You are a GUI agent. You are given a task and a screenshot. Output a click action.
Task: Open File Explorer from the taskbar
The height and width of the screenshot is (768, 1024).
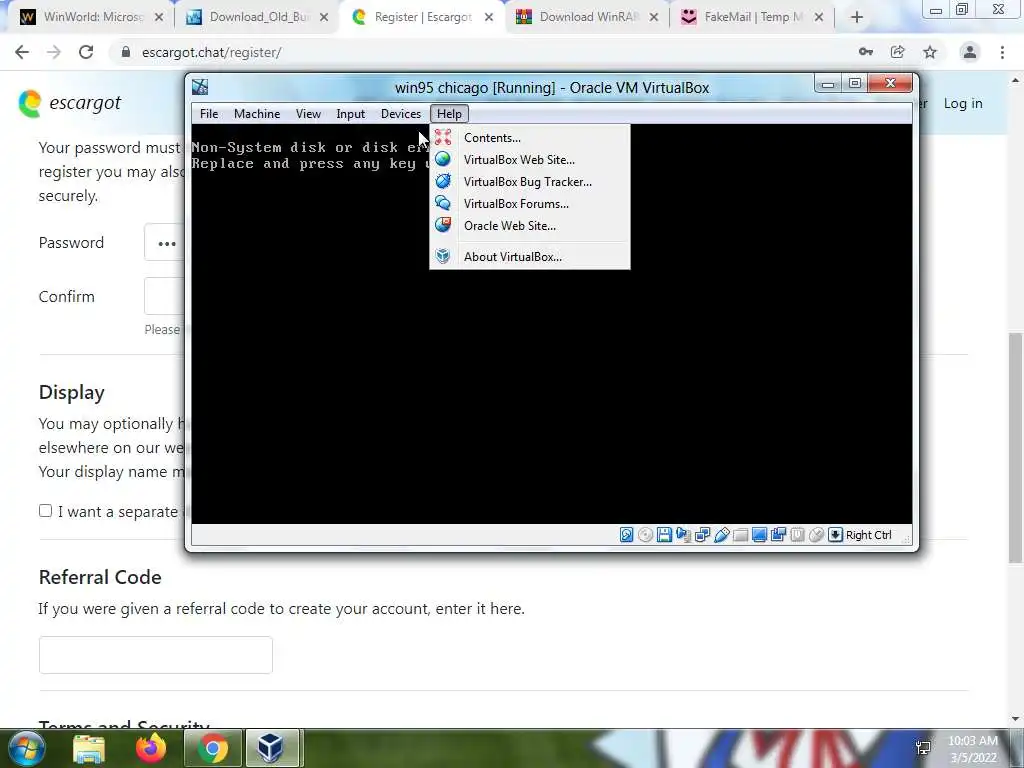pos(89,748)
